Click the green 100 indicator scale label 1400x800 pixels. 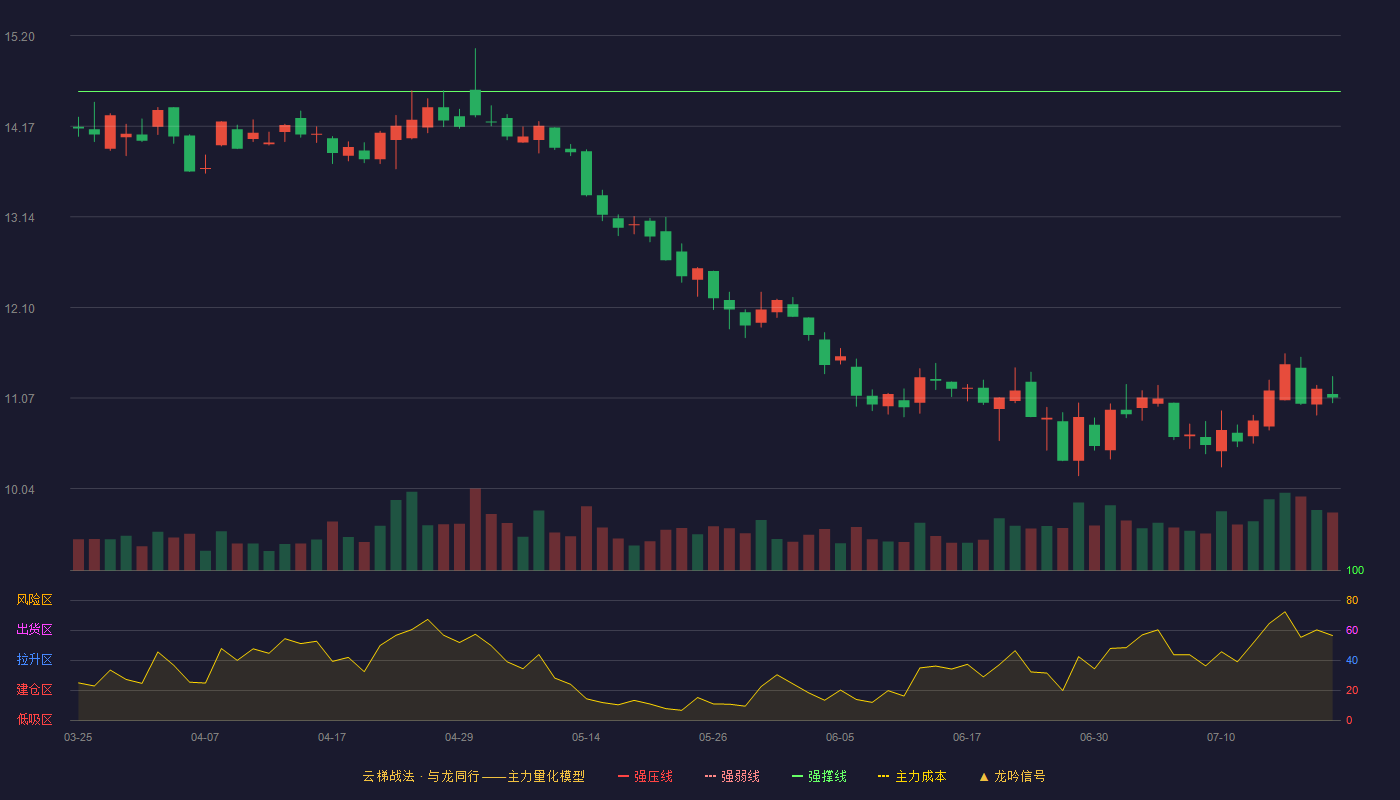point(1354,570)
